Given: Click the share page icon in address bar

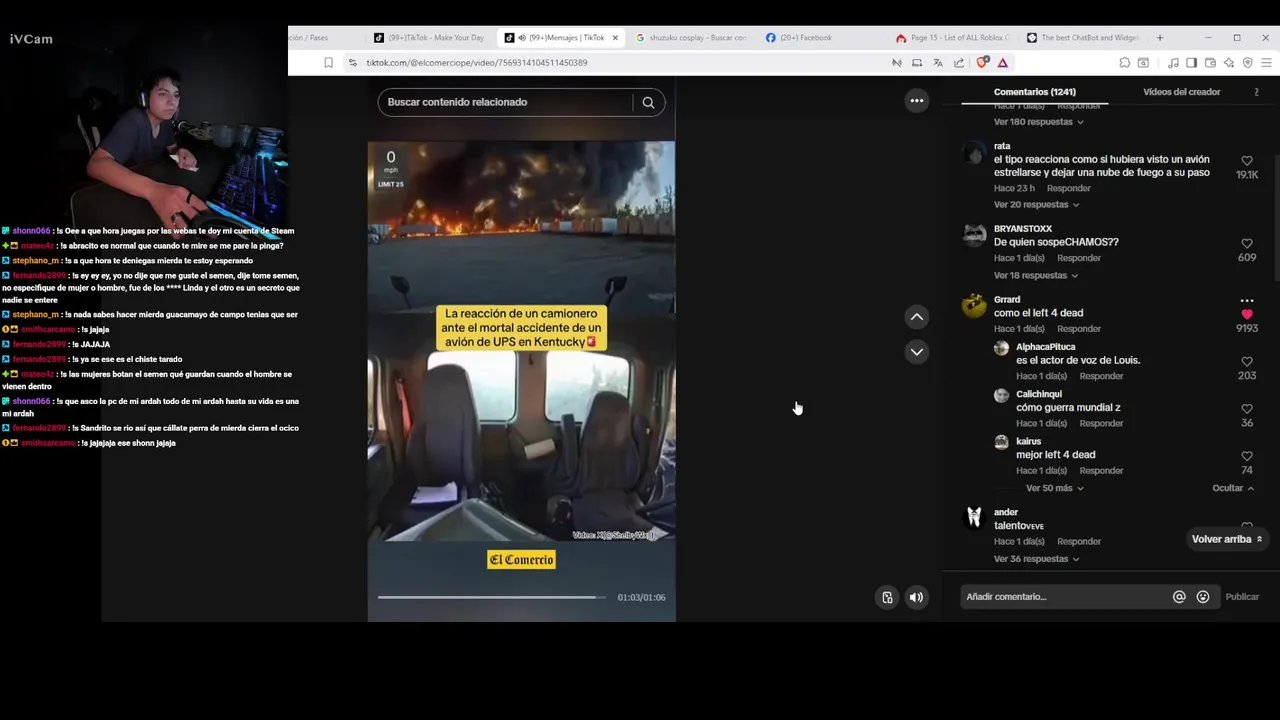Looking at the screenshot, I should click(958, 62).
